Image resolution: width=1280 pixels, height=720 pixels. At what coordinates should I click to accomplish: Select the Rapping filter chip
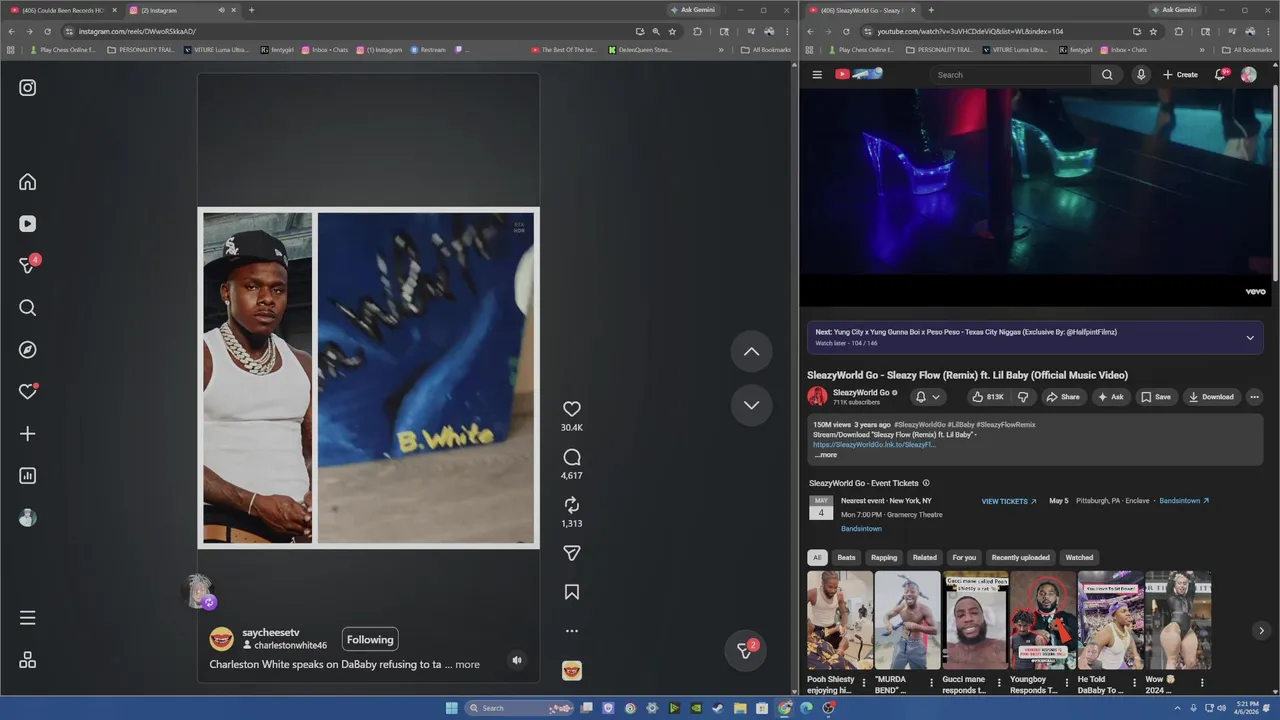pos(884,558)
